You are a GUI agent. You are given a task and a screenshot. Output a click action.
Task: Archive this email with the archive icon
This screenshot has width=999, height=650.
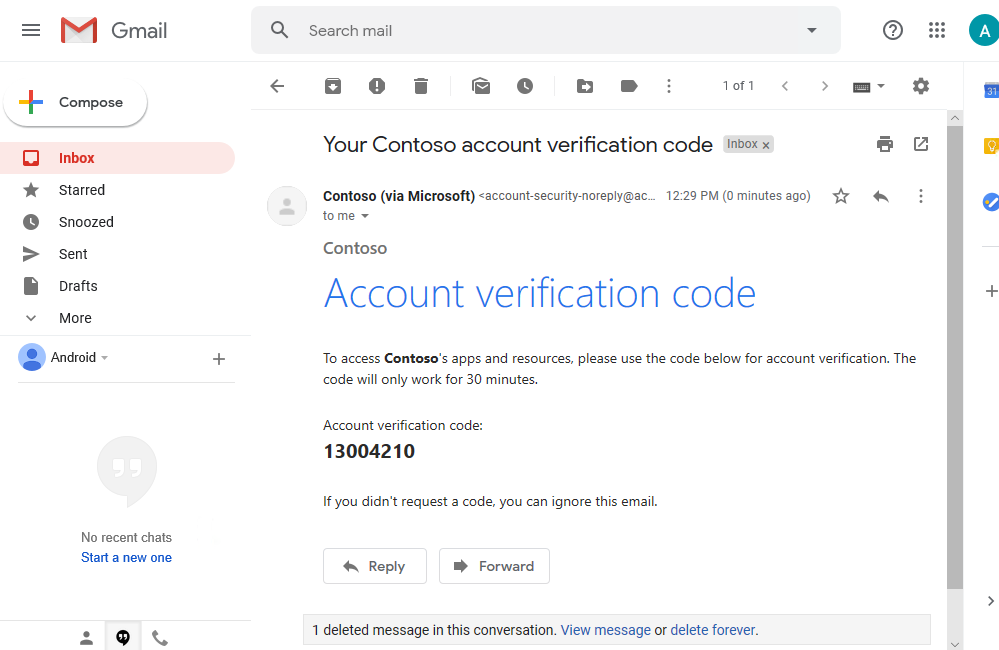pos(333,86)
